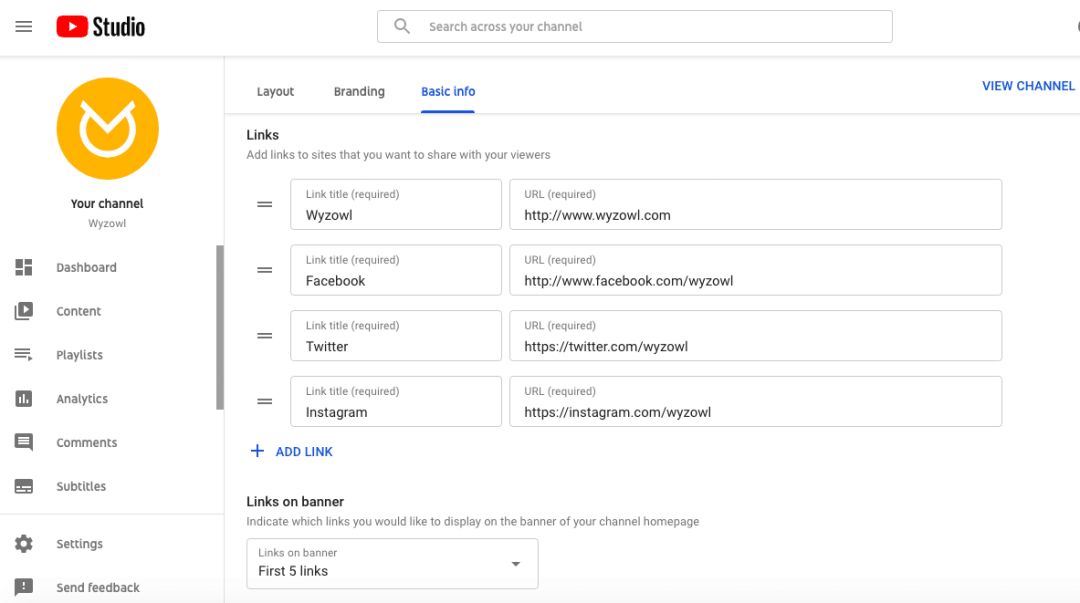1080x603 pixels.
Task: Click the Playlists list icon
Action: coord(23,354)
